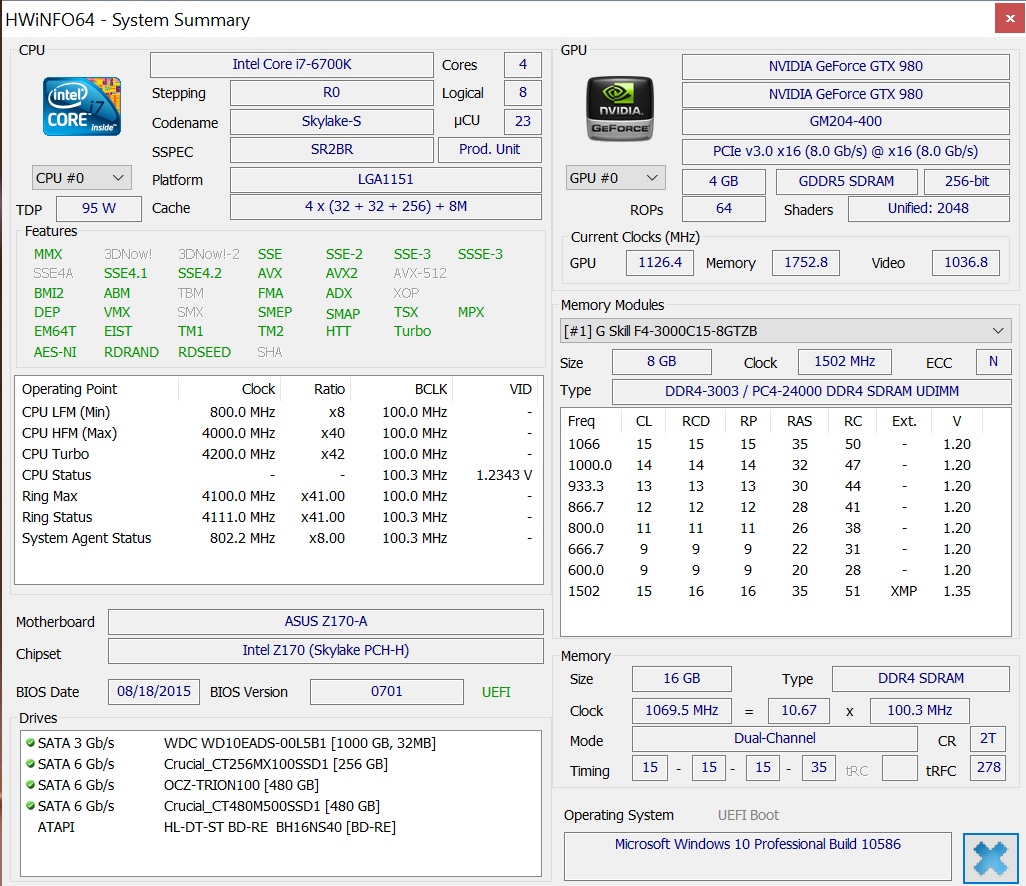Select the total memory size 16 GB

(x=682, y=679)
